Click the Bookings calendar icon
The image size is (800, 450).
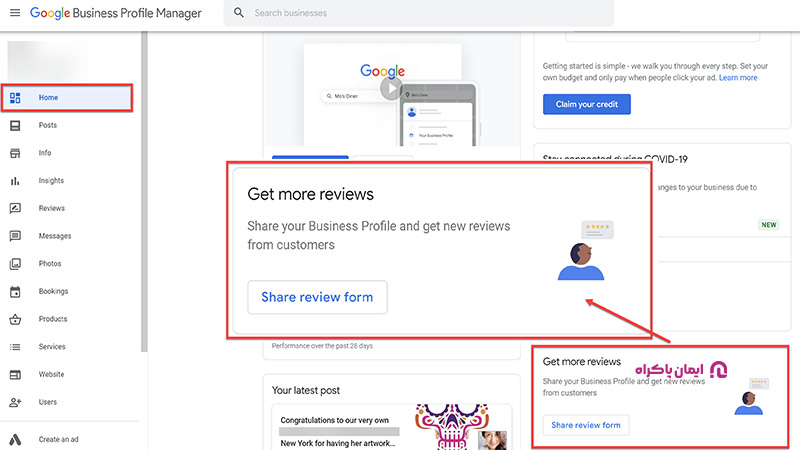point(15,291)
